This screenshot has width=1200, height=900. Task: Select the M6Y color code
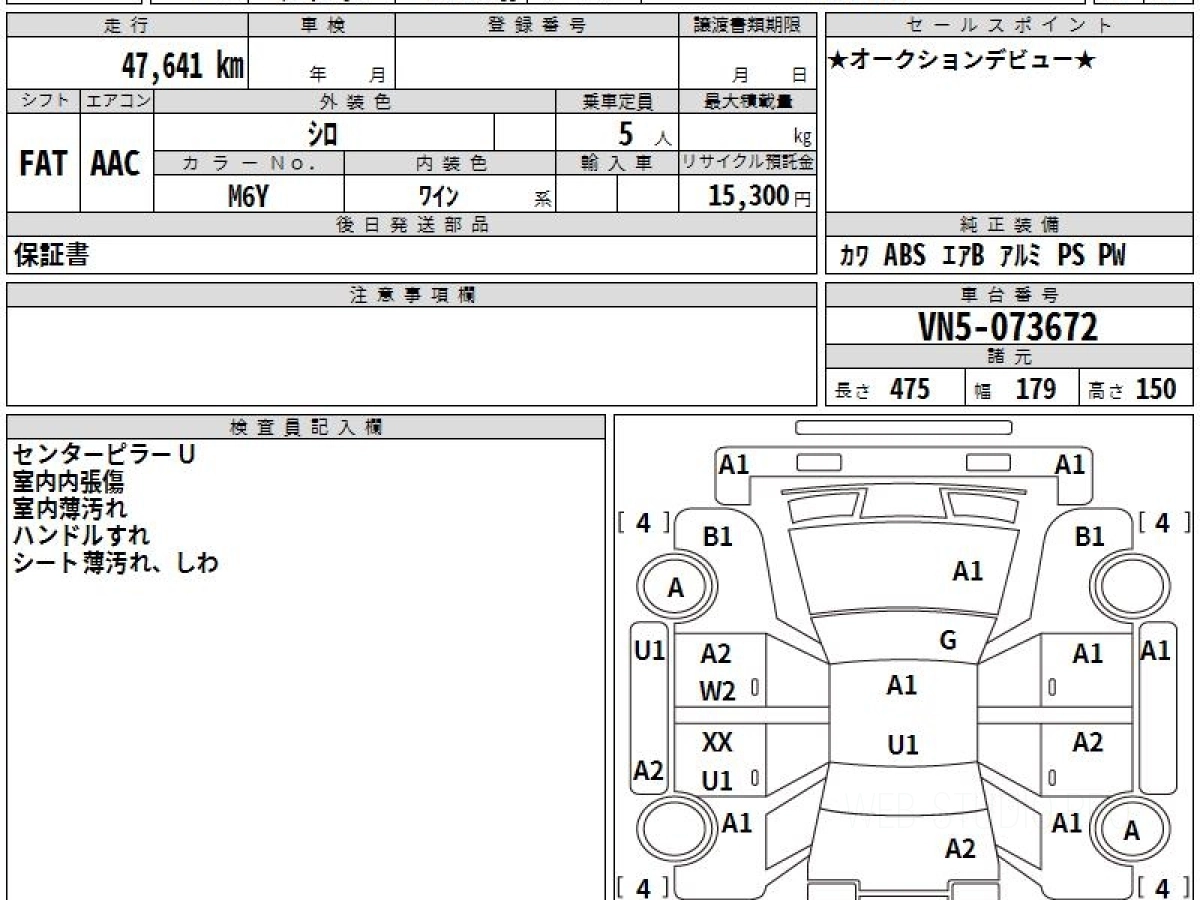[x=248, y=195]
